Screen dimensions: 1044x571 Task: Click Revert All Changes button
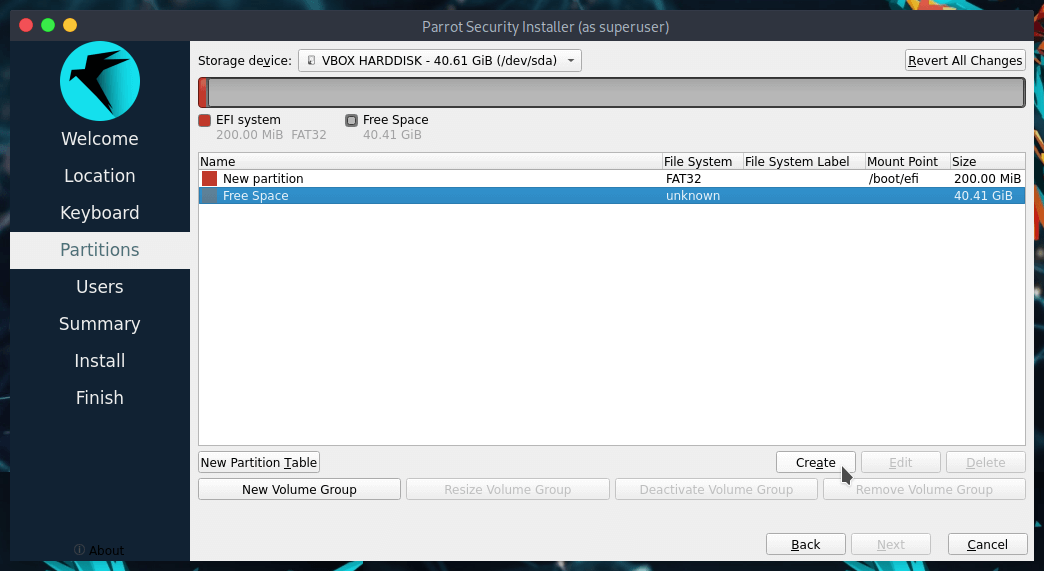(964, 60)
